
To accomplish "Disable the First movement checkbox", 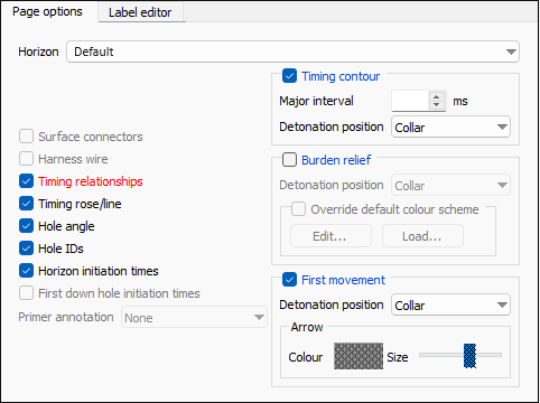I will (x=289, y=279).
